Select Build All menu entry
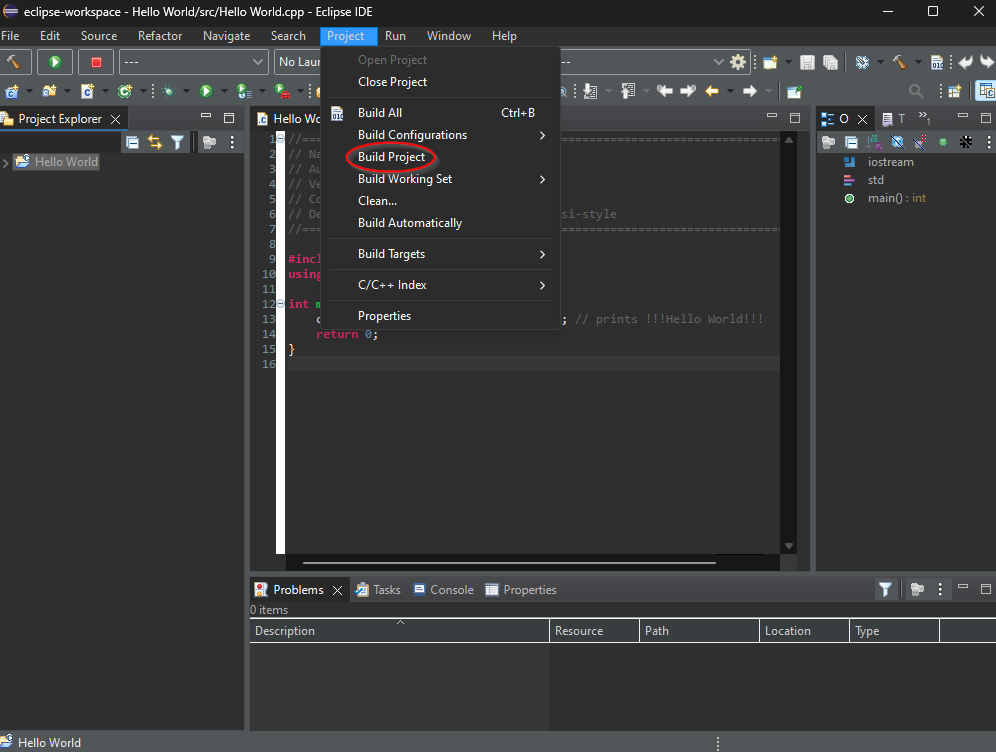 (440, 112)
